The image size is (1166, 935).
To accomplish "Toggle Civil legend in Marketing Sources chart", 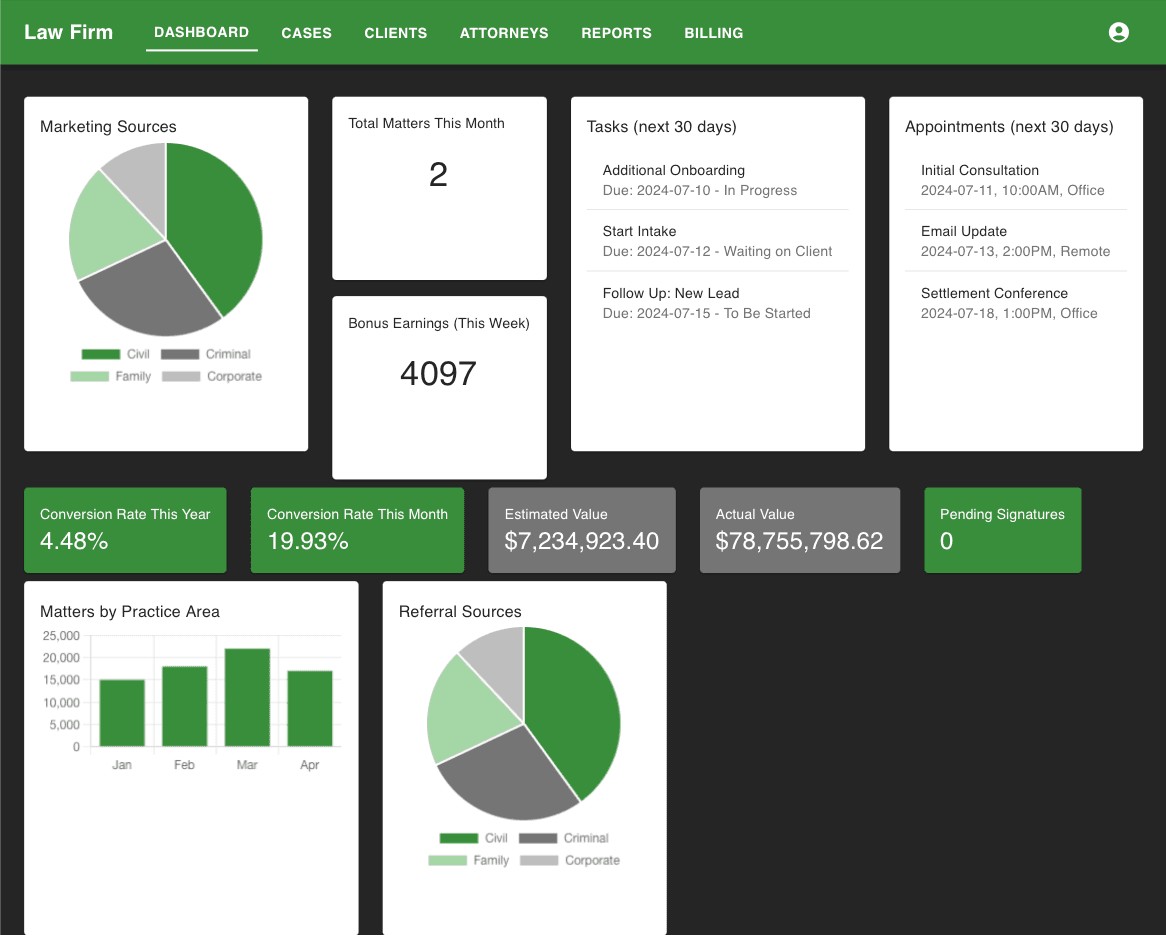I will pos(116,354).
